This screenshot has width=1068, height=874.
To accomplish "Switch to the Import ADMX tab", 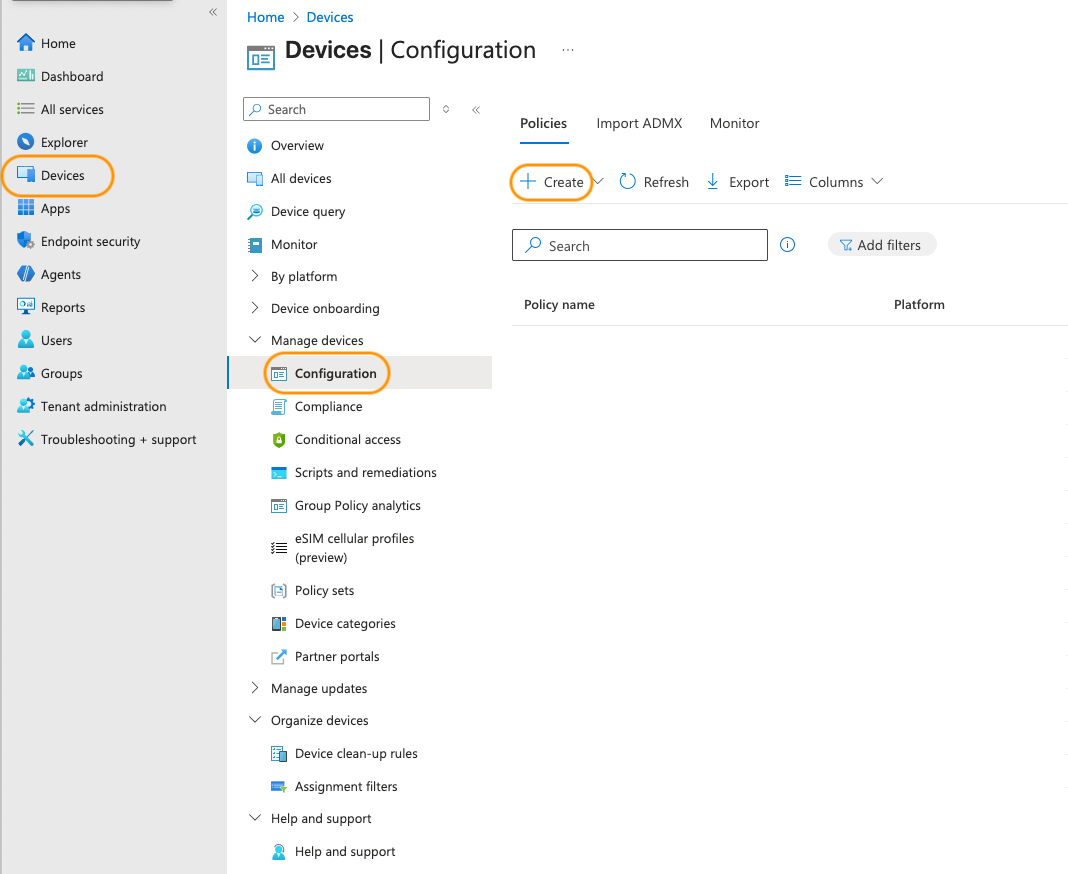I will pyautogui.click(x=639, y=123).
